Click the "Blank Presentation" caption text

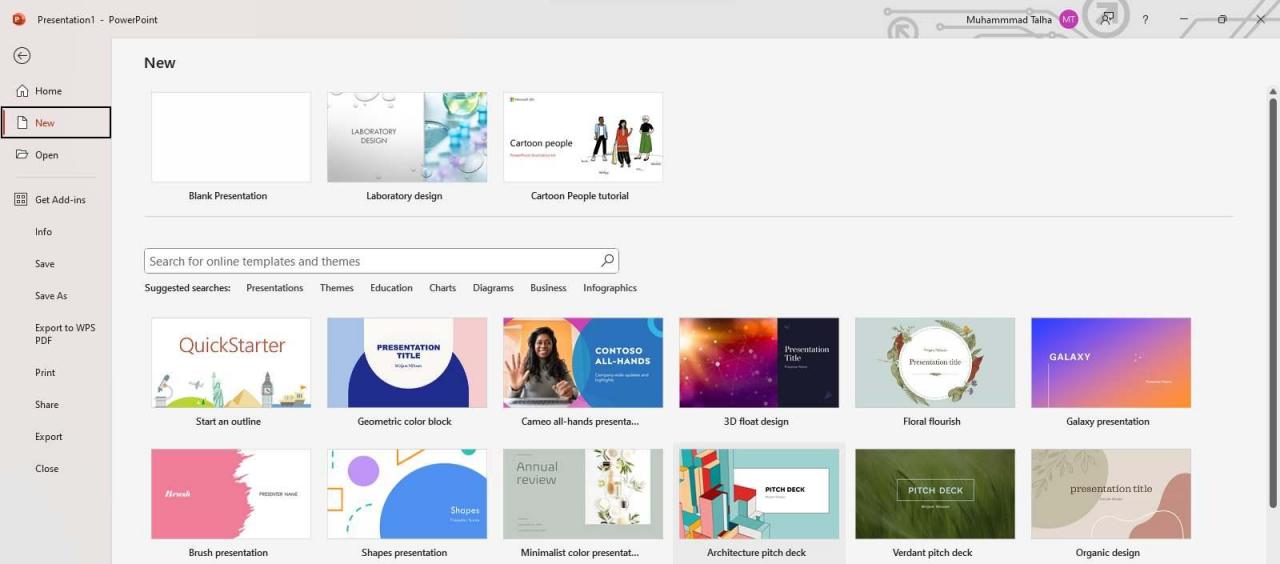click(228, 196)
